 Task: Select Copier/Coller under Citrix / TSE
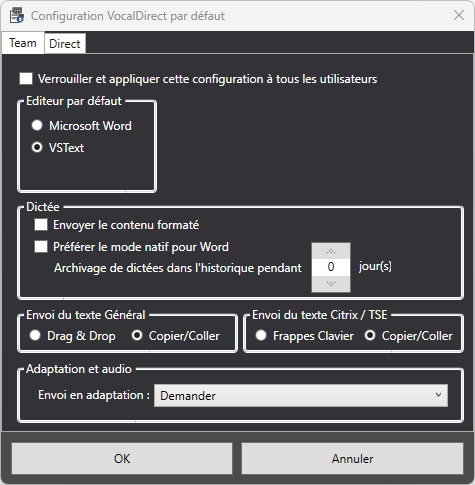click(370, 335)
